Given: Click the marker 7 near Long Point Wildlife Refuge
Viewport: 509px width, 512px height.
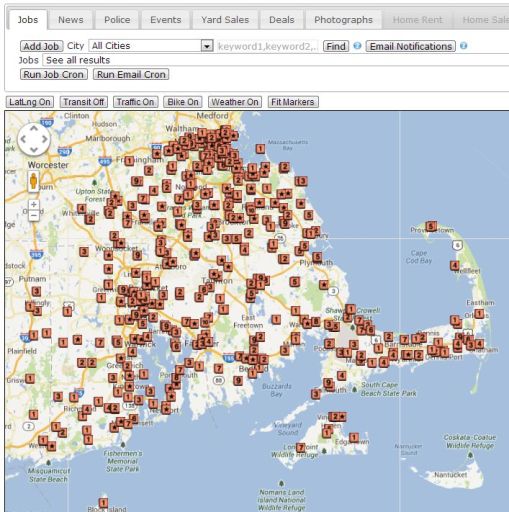Looking at the screenshot, I should [x=301, y=447].
